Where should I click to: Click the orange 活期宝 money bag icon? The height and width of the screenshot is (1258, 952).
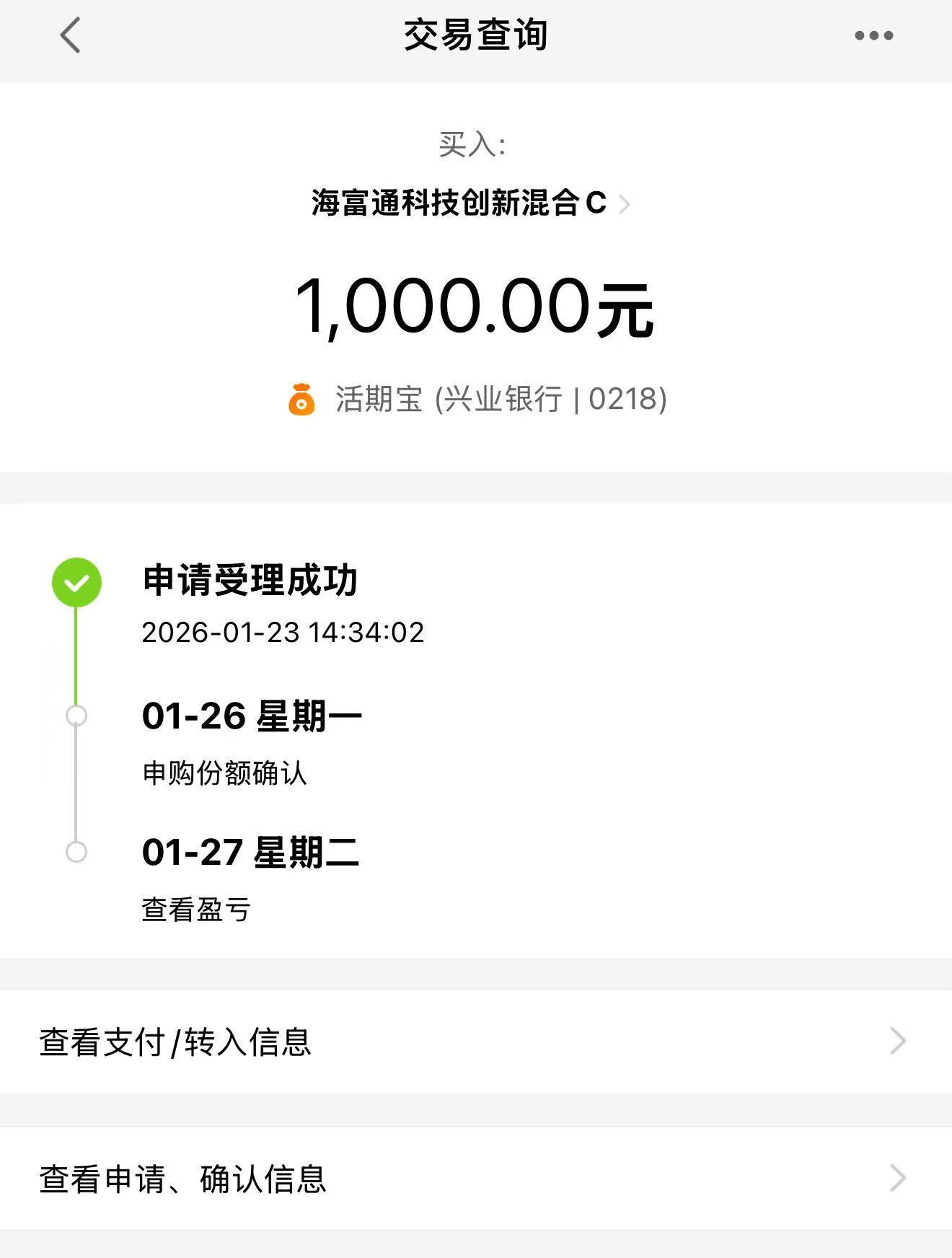point(301,400)
